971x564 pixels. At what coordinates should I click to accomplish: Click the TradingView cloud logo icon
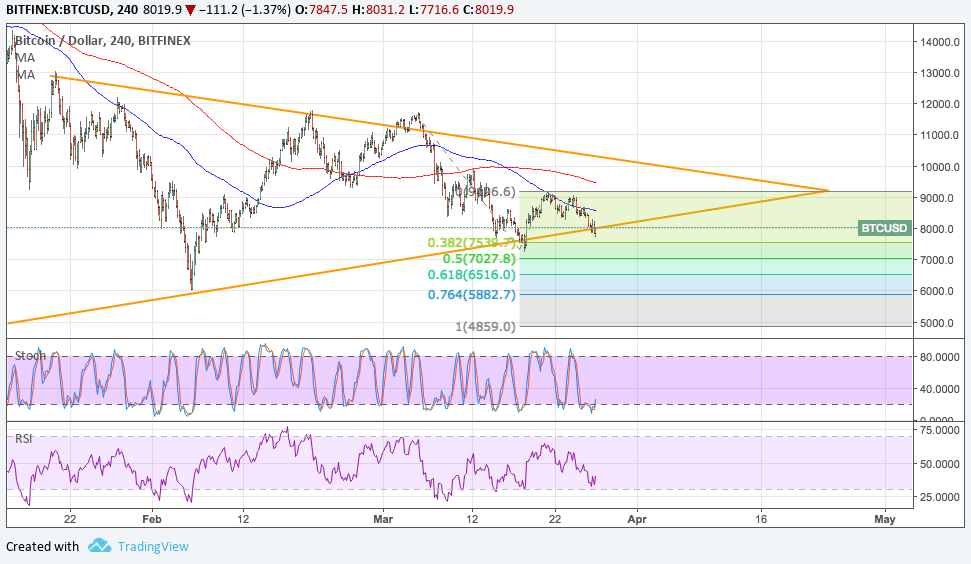(99, 545)
